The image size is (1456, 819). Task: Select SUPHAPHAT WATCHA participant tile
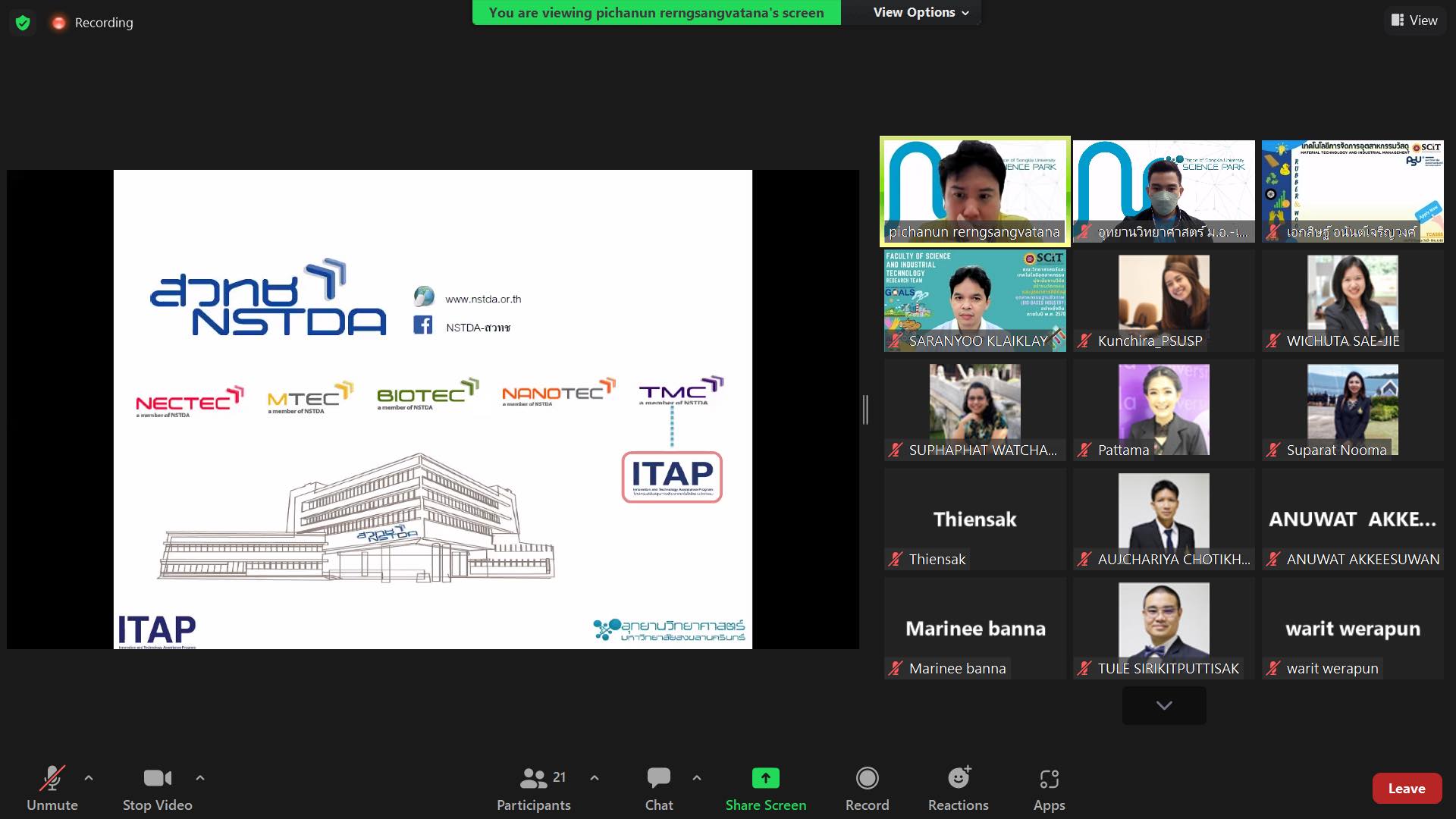[975, 409]
